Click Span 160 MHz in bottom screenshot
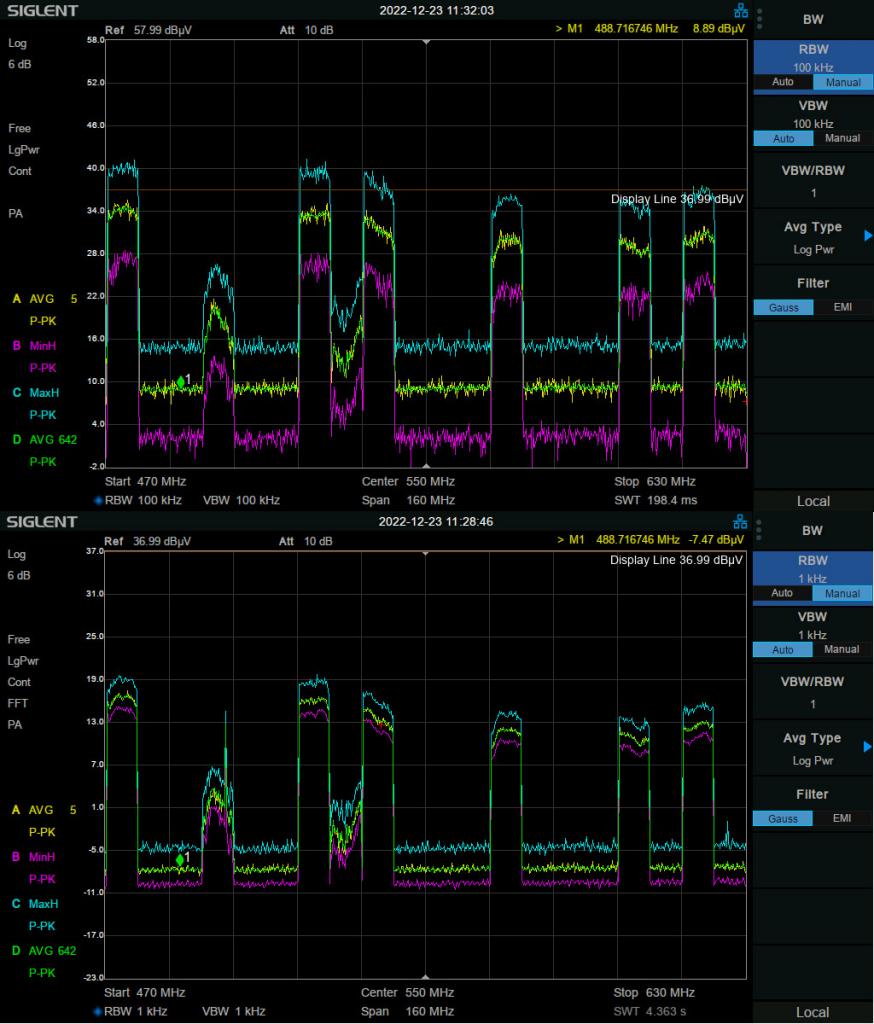The image size is (874, 1024). click(407, 1012)
